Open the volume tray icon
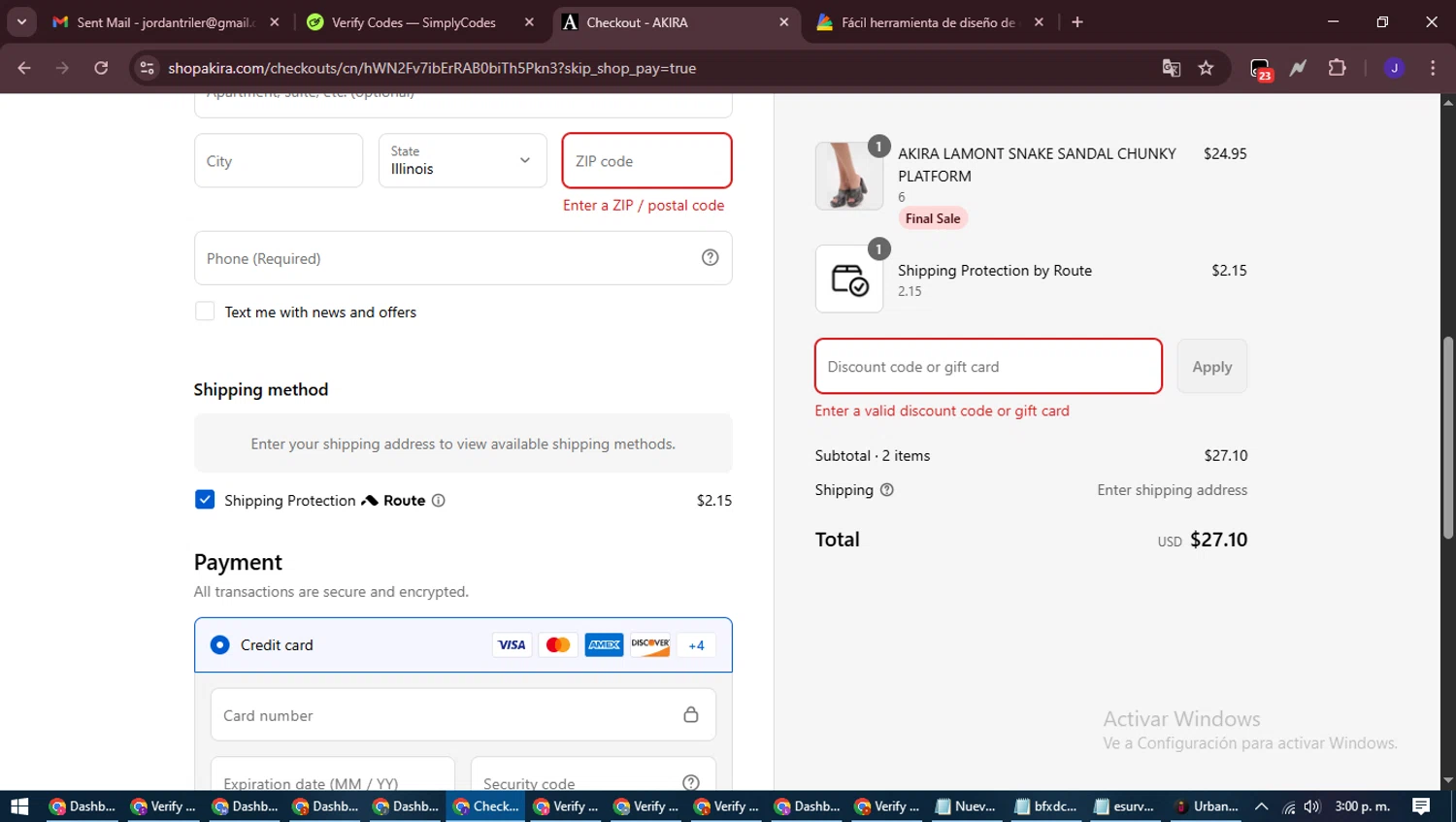Screen dimensions: 1456x822 [1312, 806]
